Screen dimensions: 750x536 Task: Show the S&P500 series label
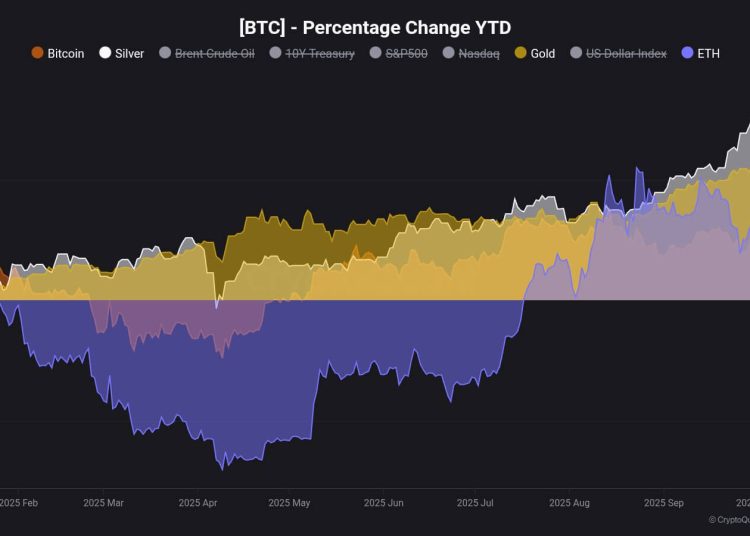[407, 53]
